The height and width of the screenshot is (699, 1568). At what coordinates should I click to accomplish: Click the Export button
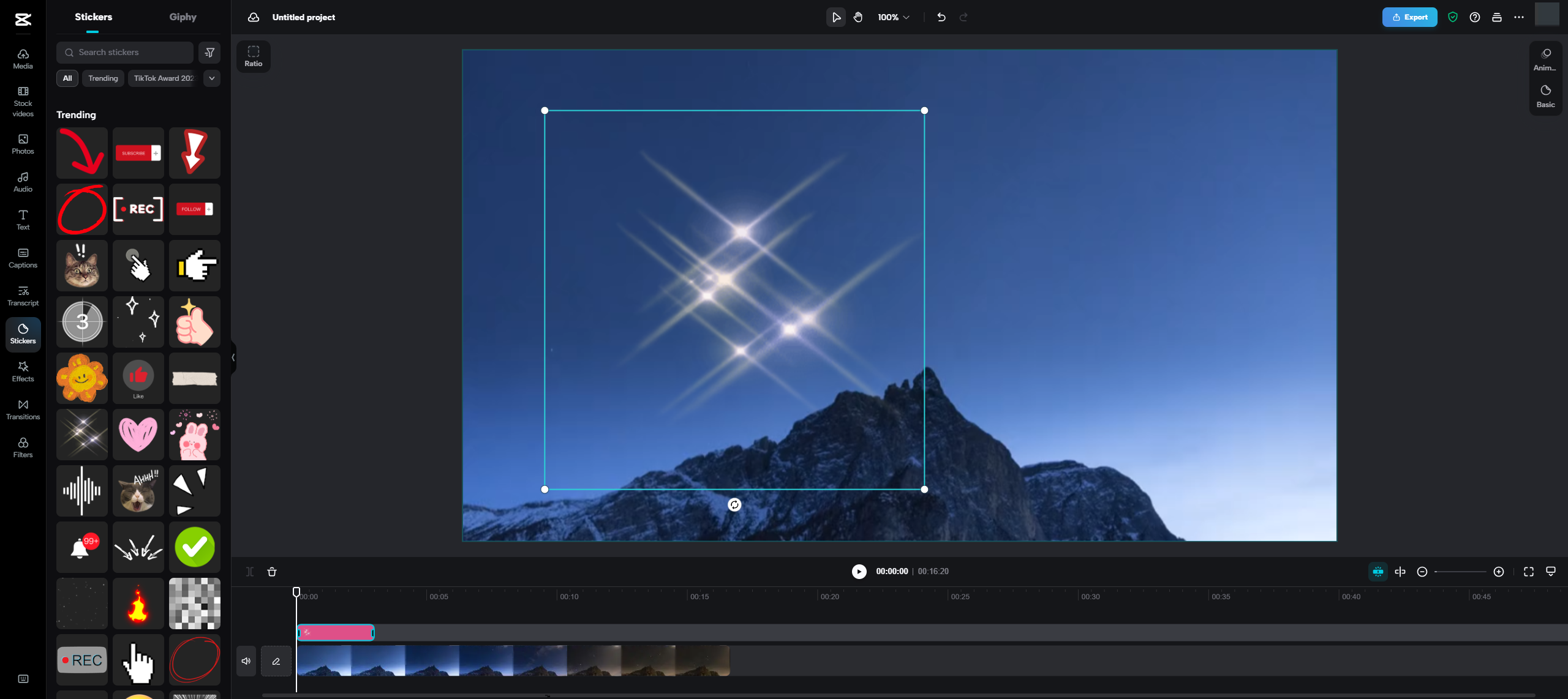pos(1409,17)
